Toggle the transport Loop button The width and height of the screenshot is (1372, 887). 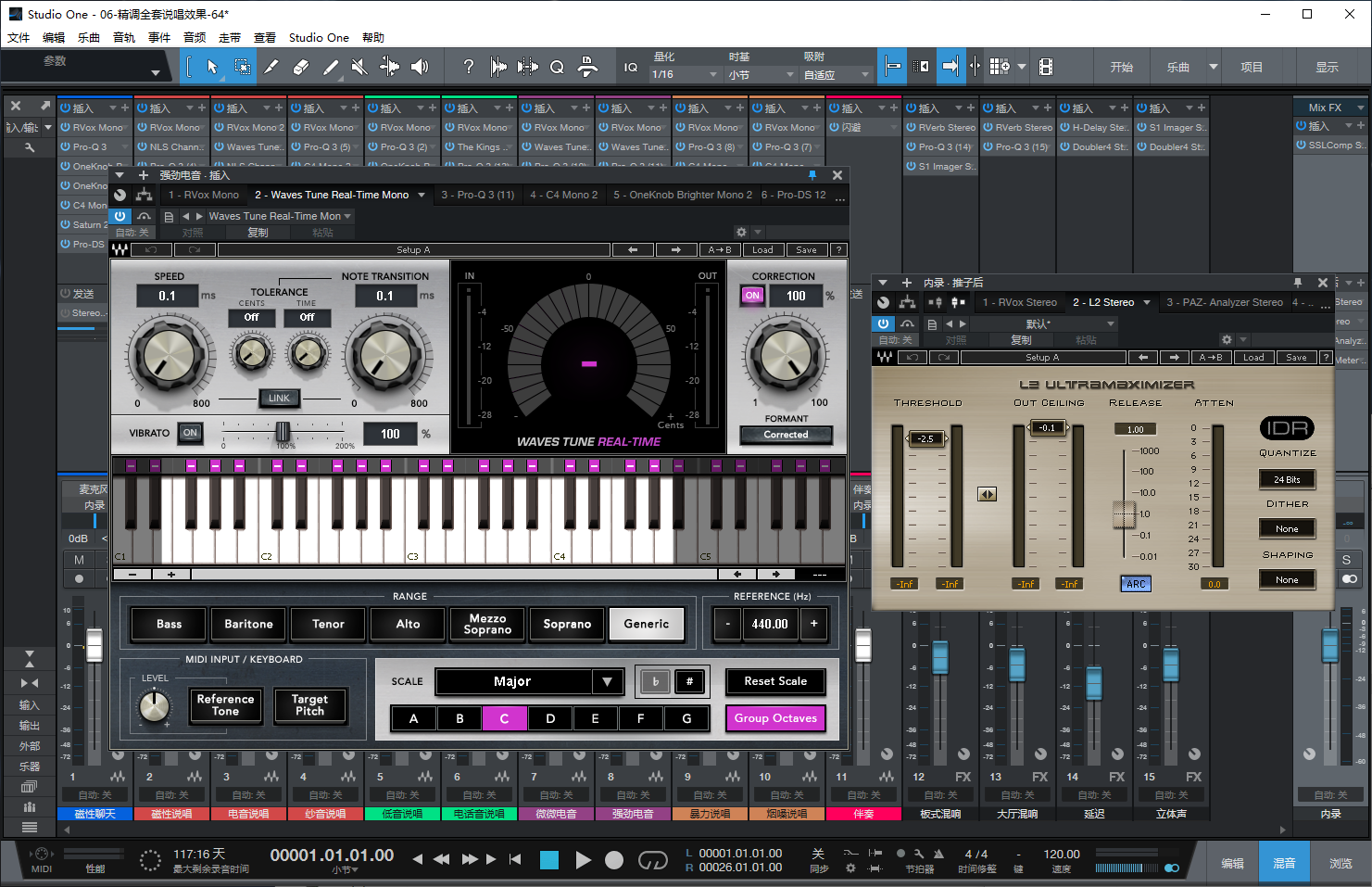(x=653, y=860)
